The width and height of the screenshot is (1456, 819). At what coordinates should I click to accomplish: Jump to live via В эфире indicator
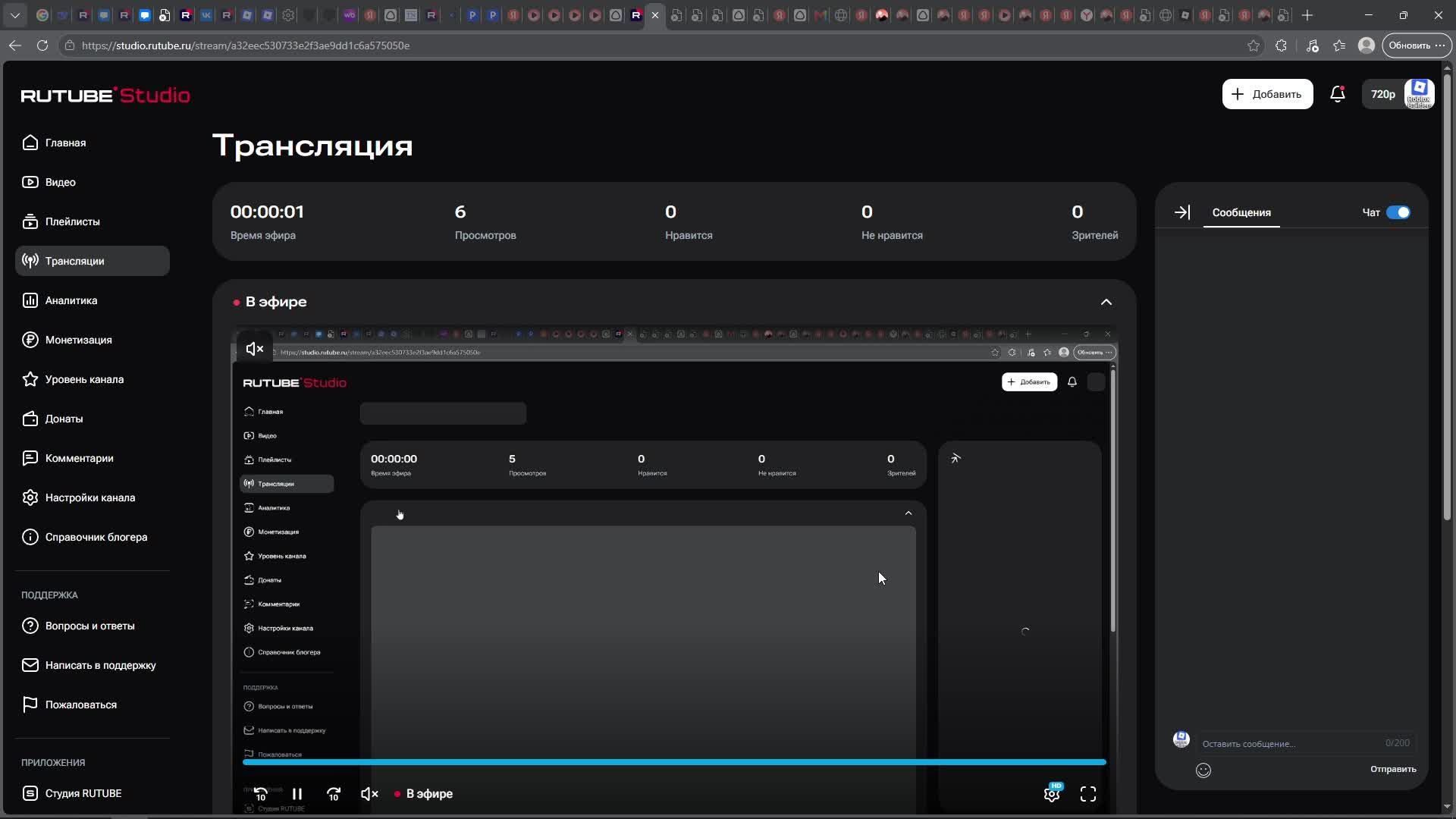click(x=423, y=794)
